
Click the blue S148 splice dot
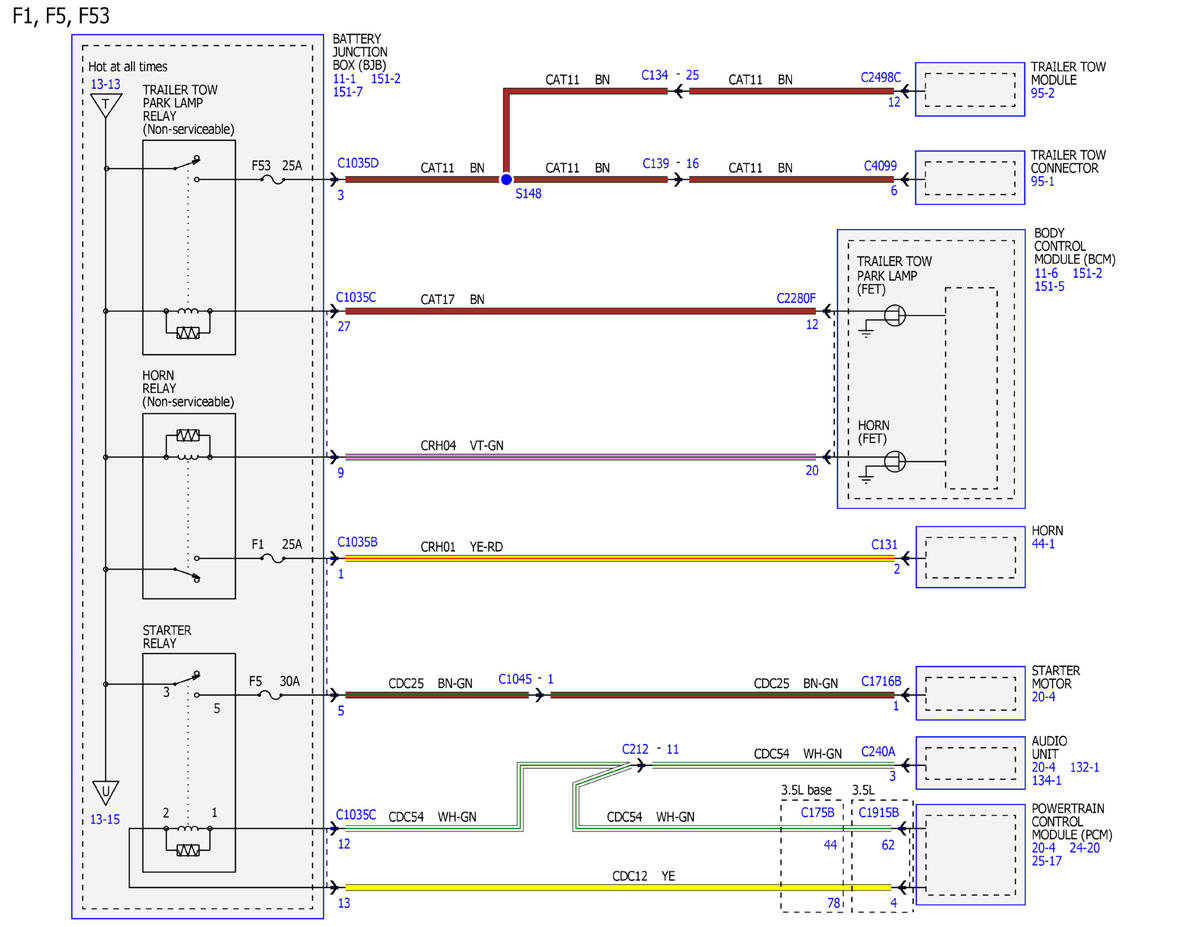click(506, 180)
